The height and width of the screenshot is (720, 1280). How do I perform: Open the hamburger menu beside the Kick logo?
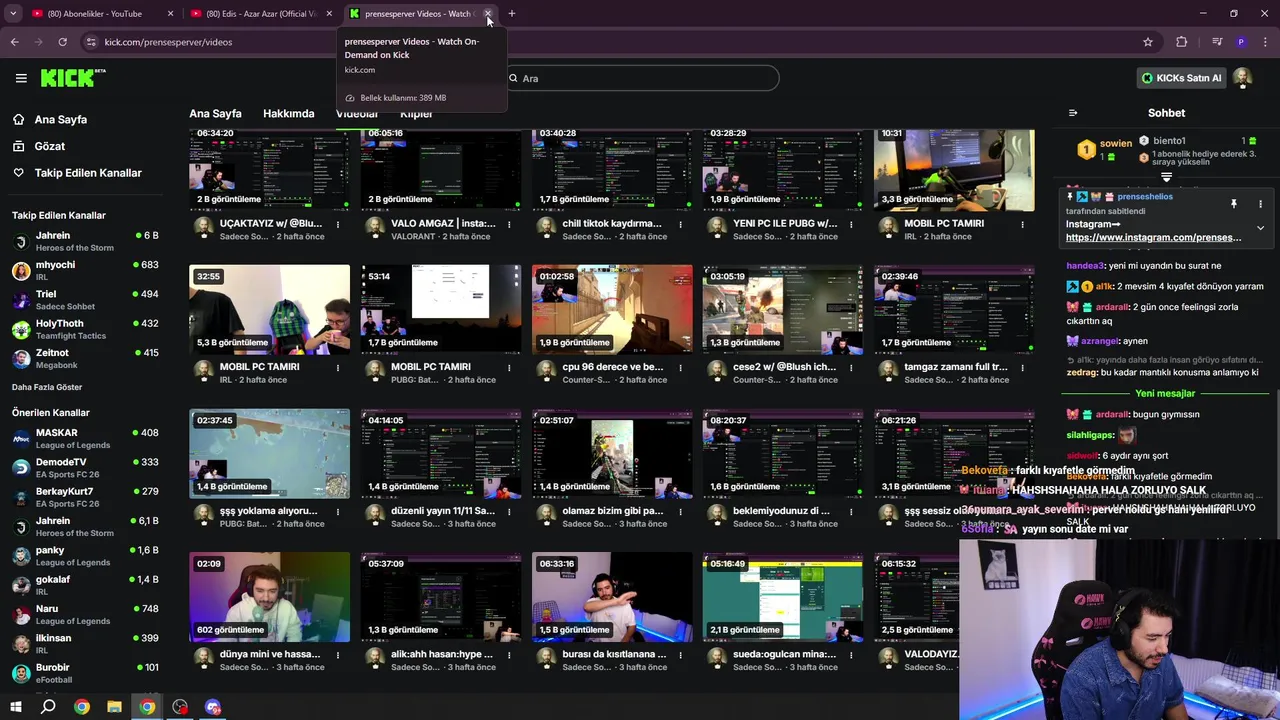(21, 78)
